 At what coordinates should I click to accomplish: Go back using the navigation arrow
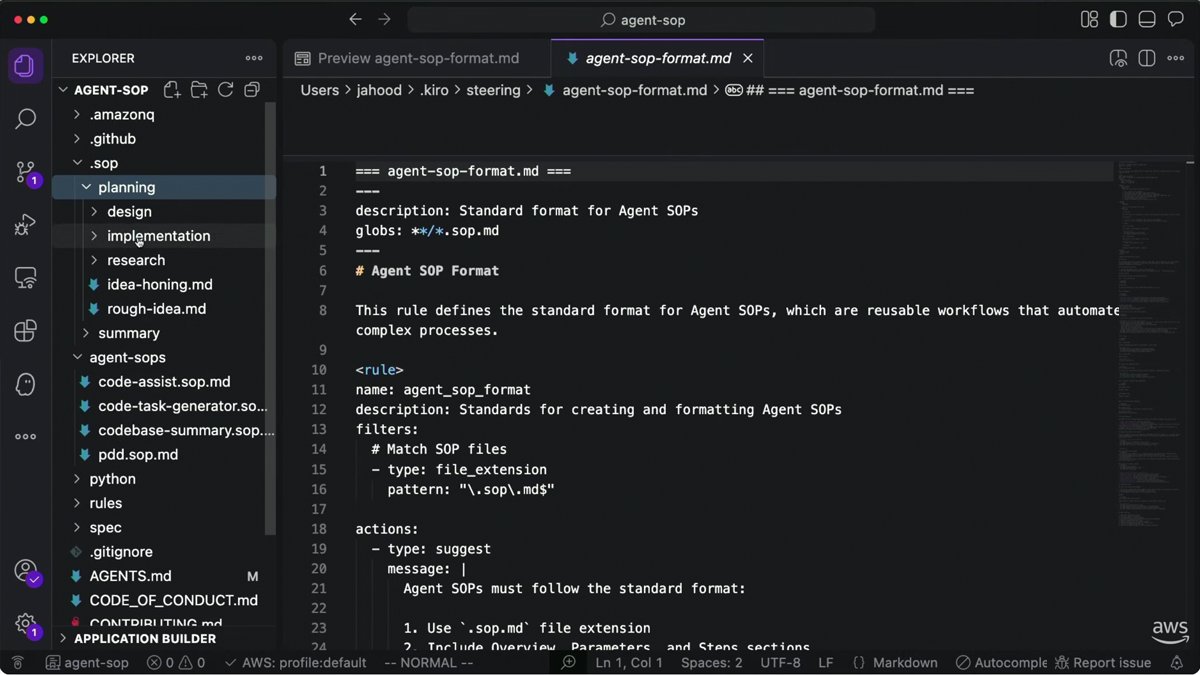[355, 19]
